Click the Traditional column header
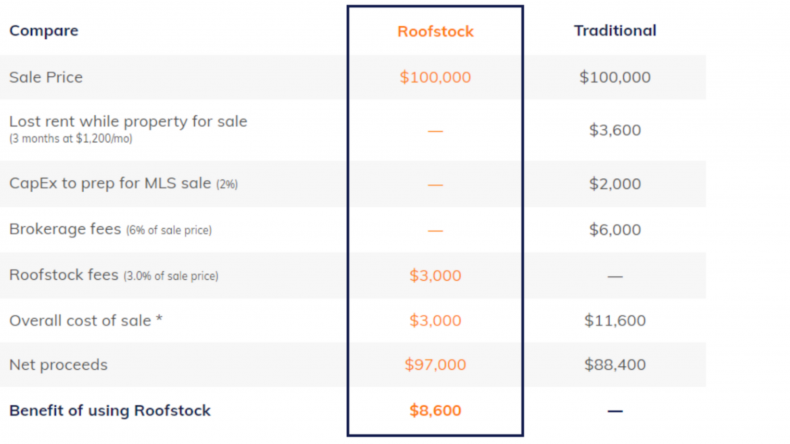 pyautogui.click(x=615, y=30)
